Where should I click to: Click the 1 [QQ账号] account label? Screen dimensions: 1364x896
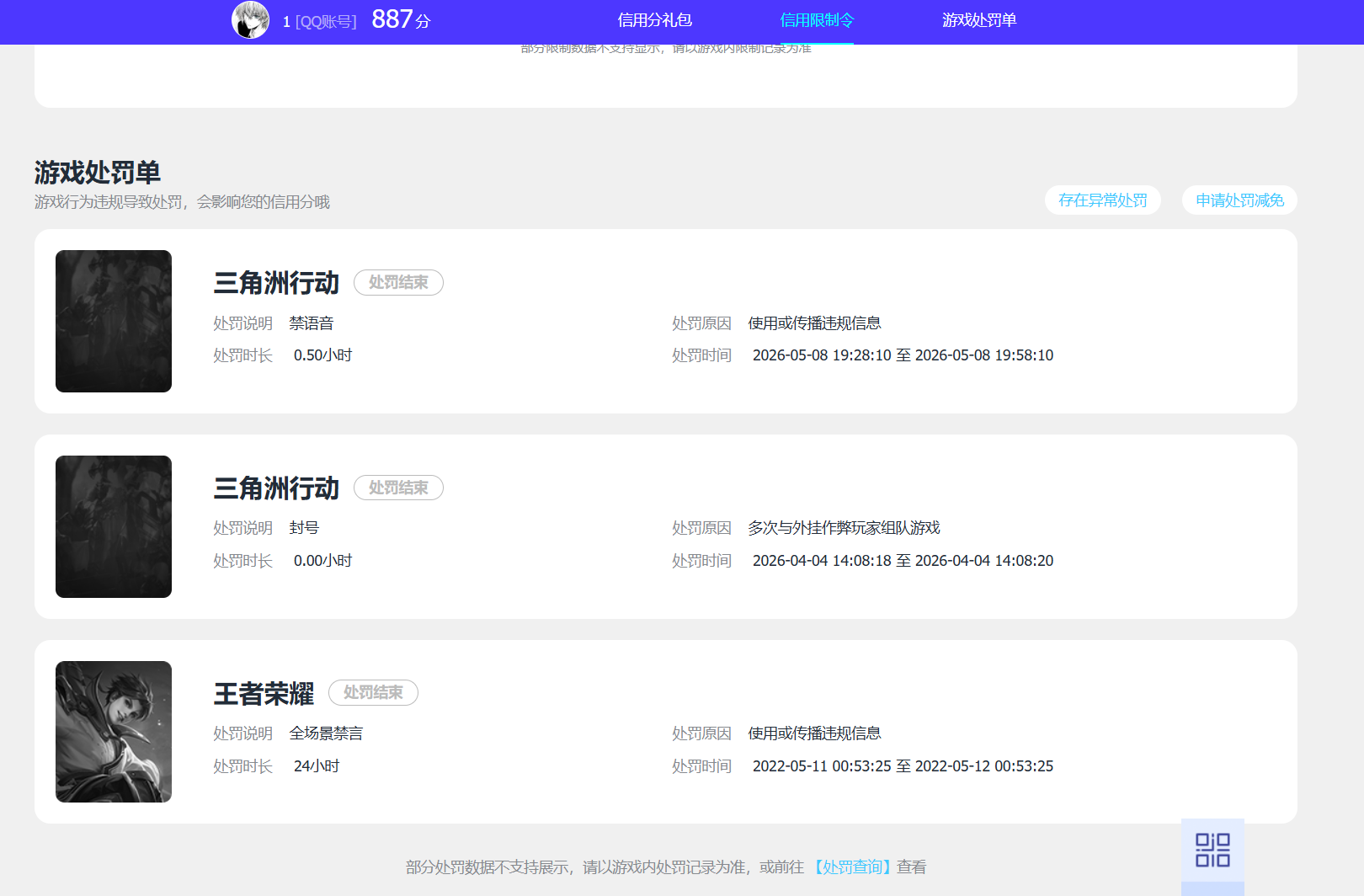(320, 21)
